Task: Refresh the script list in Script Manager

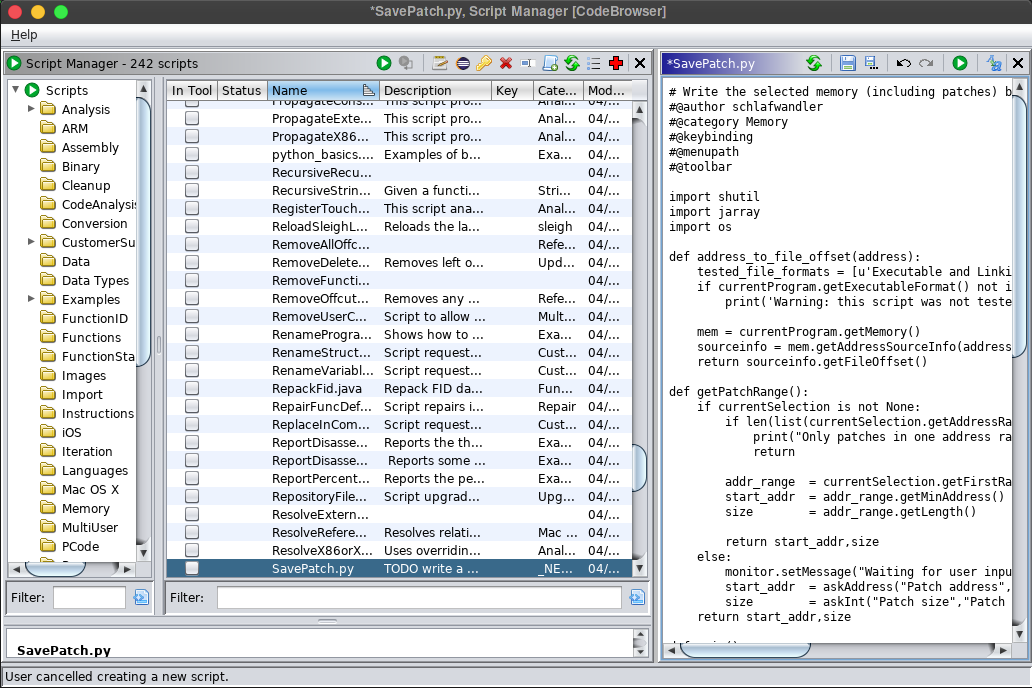Action: click(572, 63)
